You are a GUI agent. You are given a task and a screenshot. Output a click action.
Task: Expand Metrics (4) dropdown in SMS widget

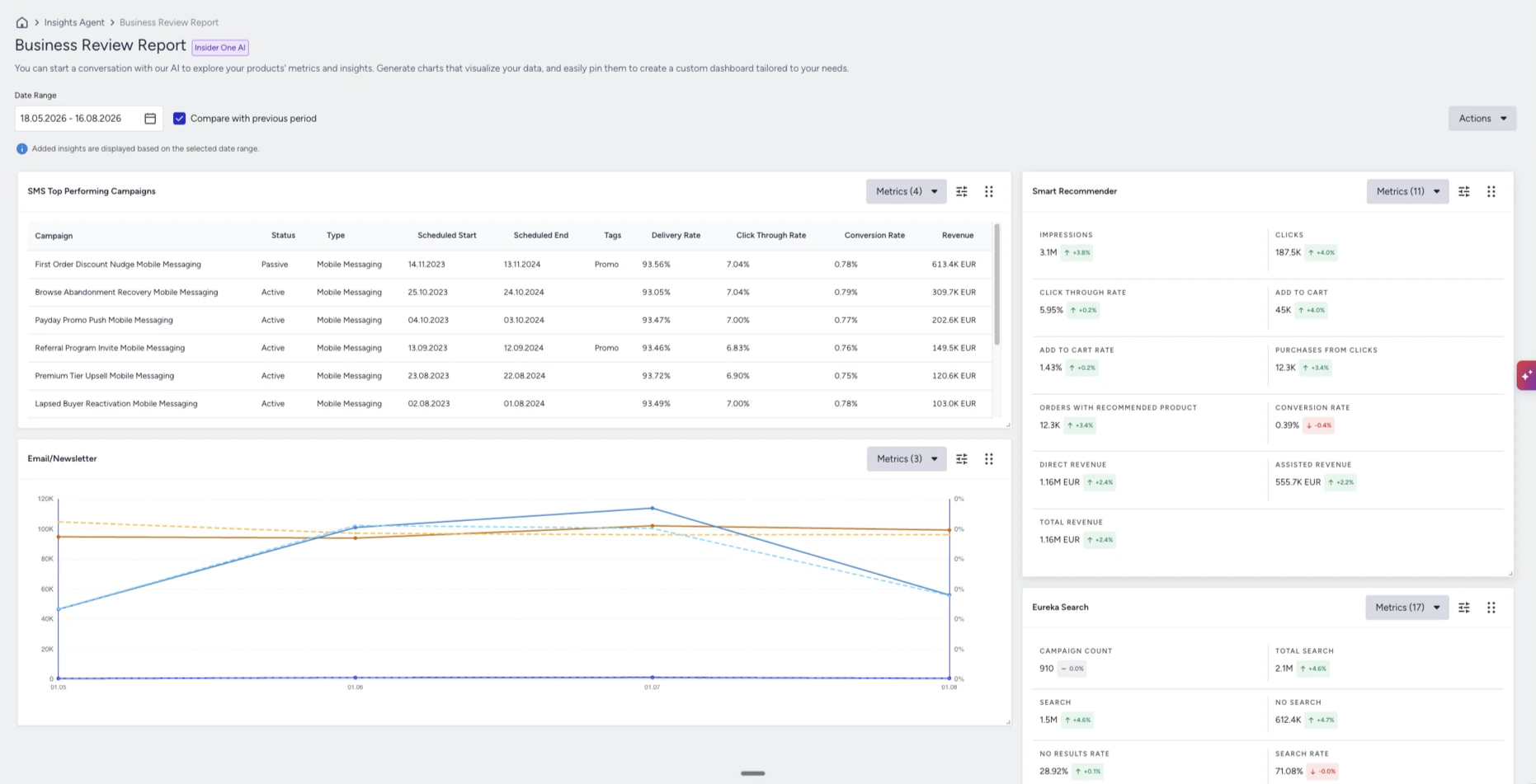(x=906, y=191)
